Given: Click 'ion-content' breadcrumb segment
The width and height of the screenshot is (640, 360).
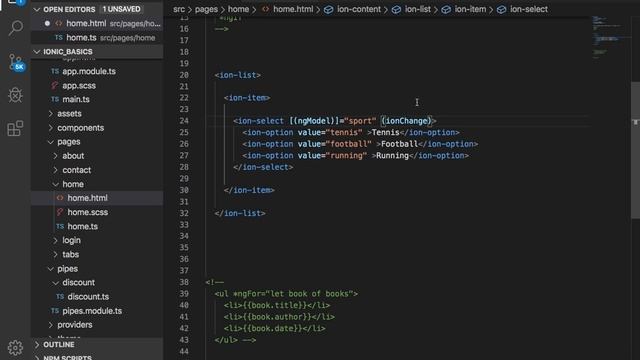Looking at the screenshot, I should coord(359,9).
